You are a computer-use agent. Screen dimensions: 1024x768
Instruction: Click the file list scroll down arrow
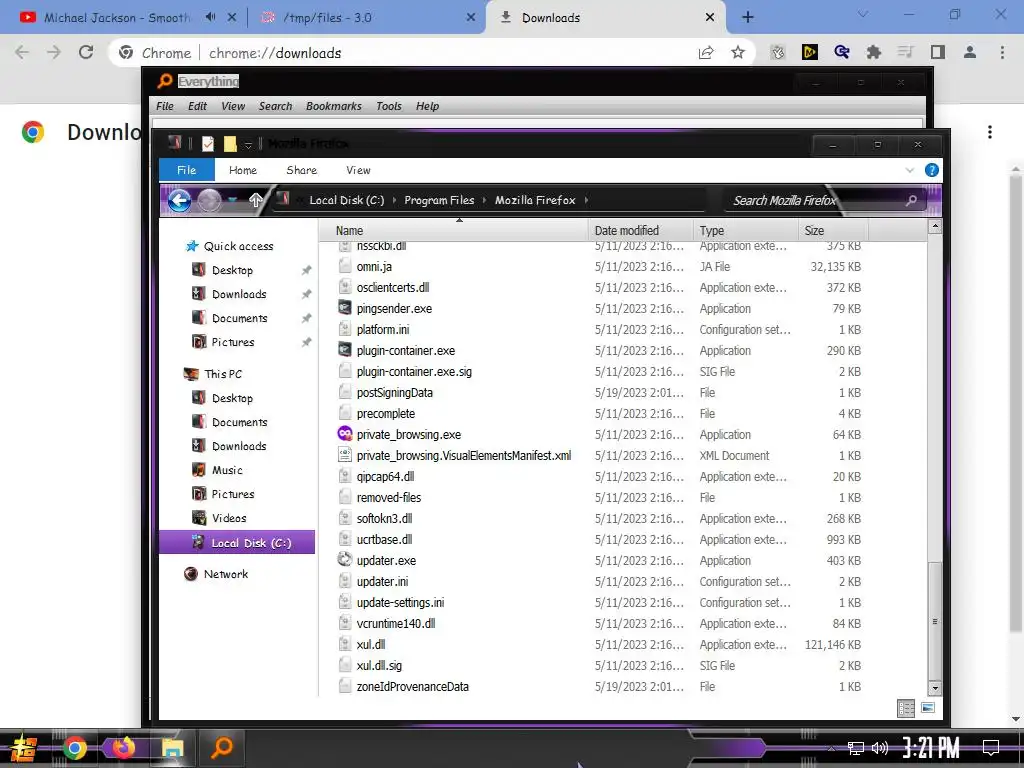pos(935,688)
